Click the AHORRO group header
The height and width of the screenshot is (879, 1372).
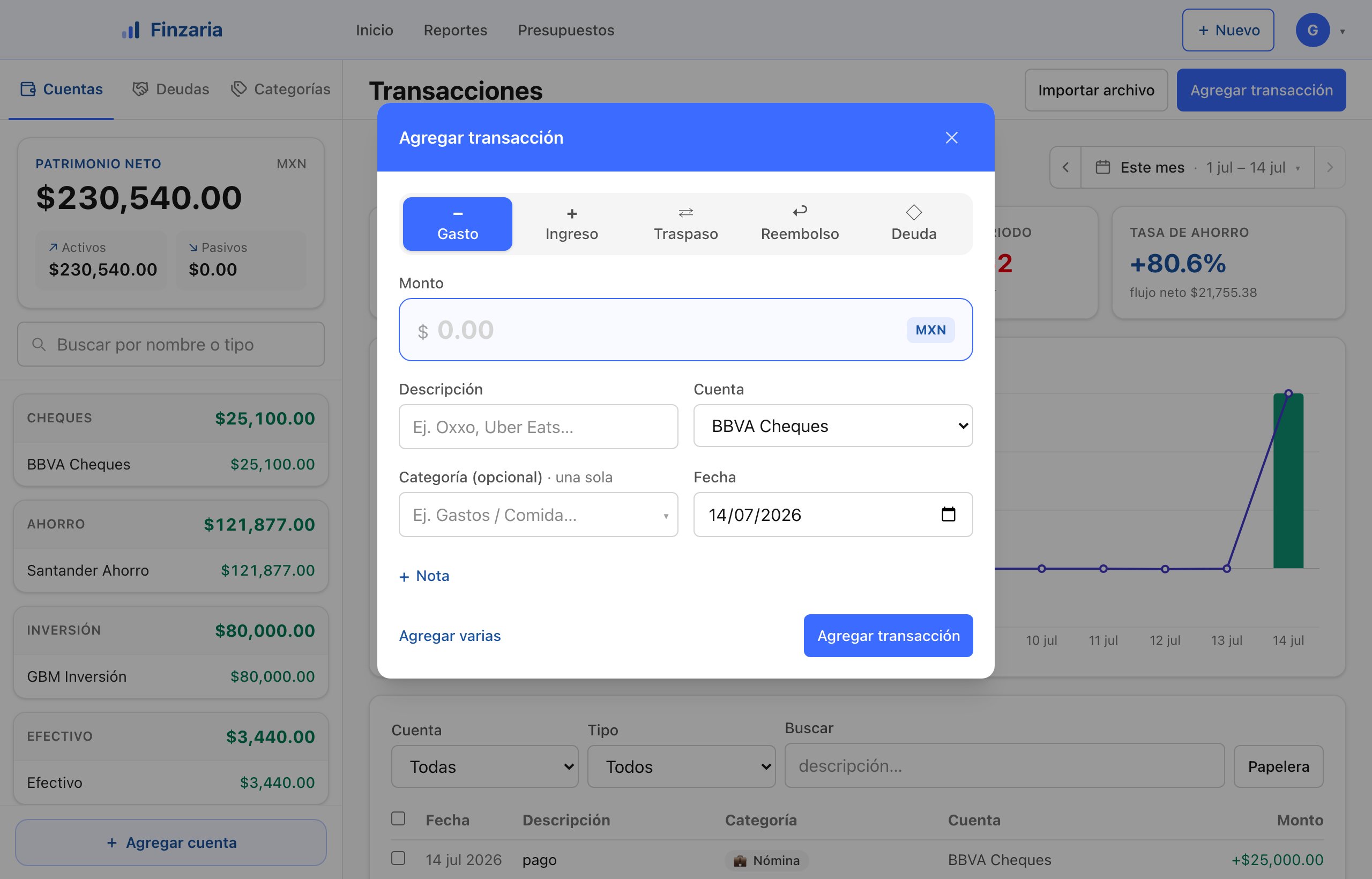[x=171, y=525]
